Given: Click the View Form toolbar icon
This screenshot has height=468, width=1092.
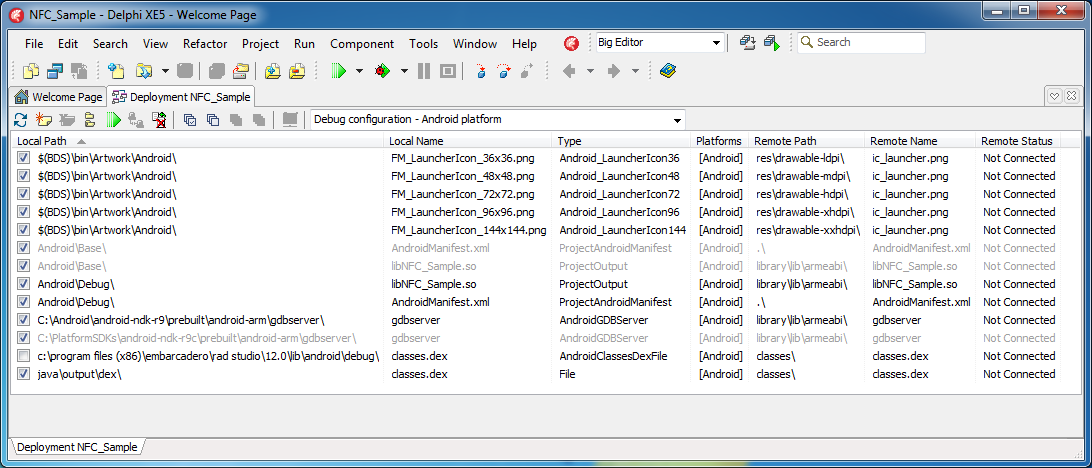Looking at the screenshot, I should (x=54, y=71).
